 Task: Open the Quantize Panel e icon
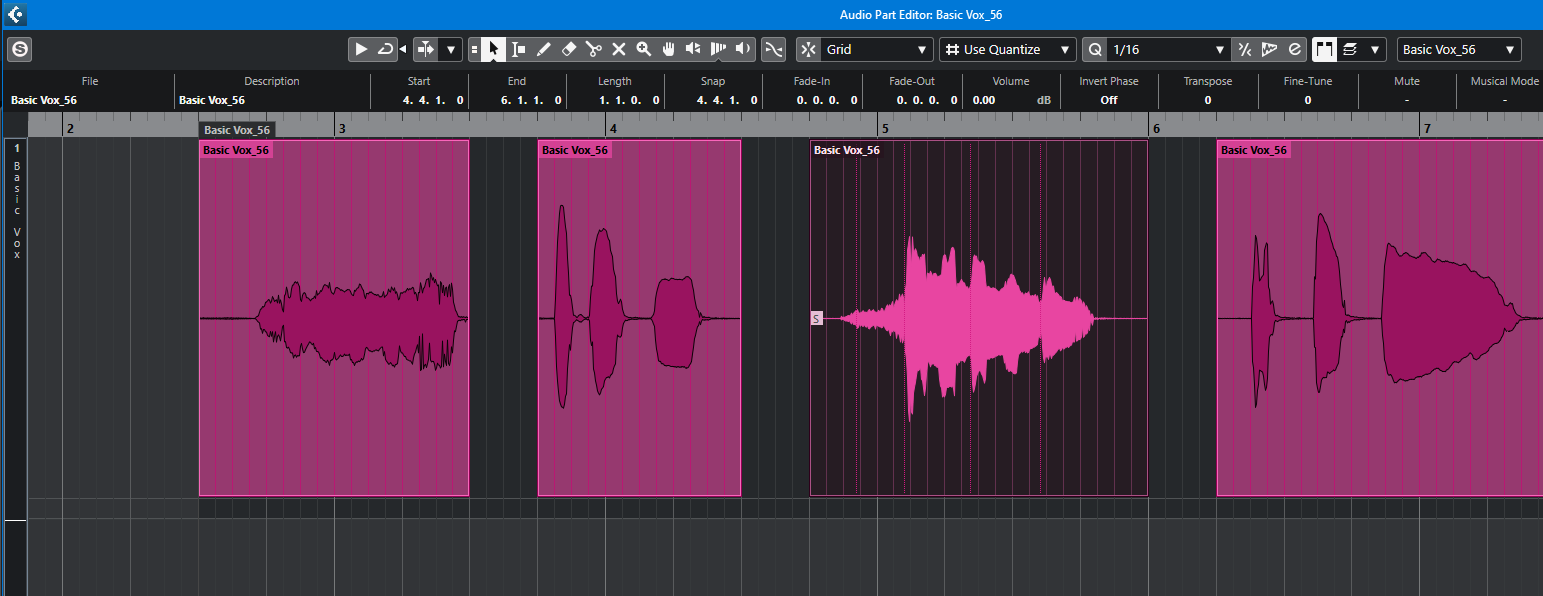(1294, 49)
